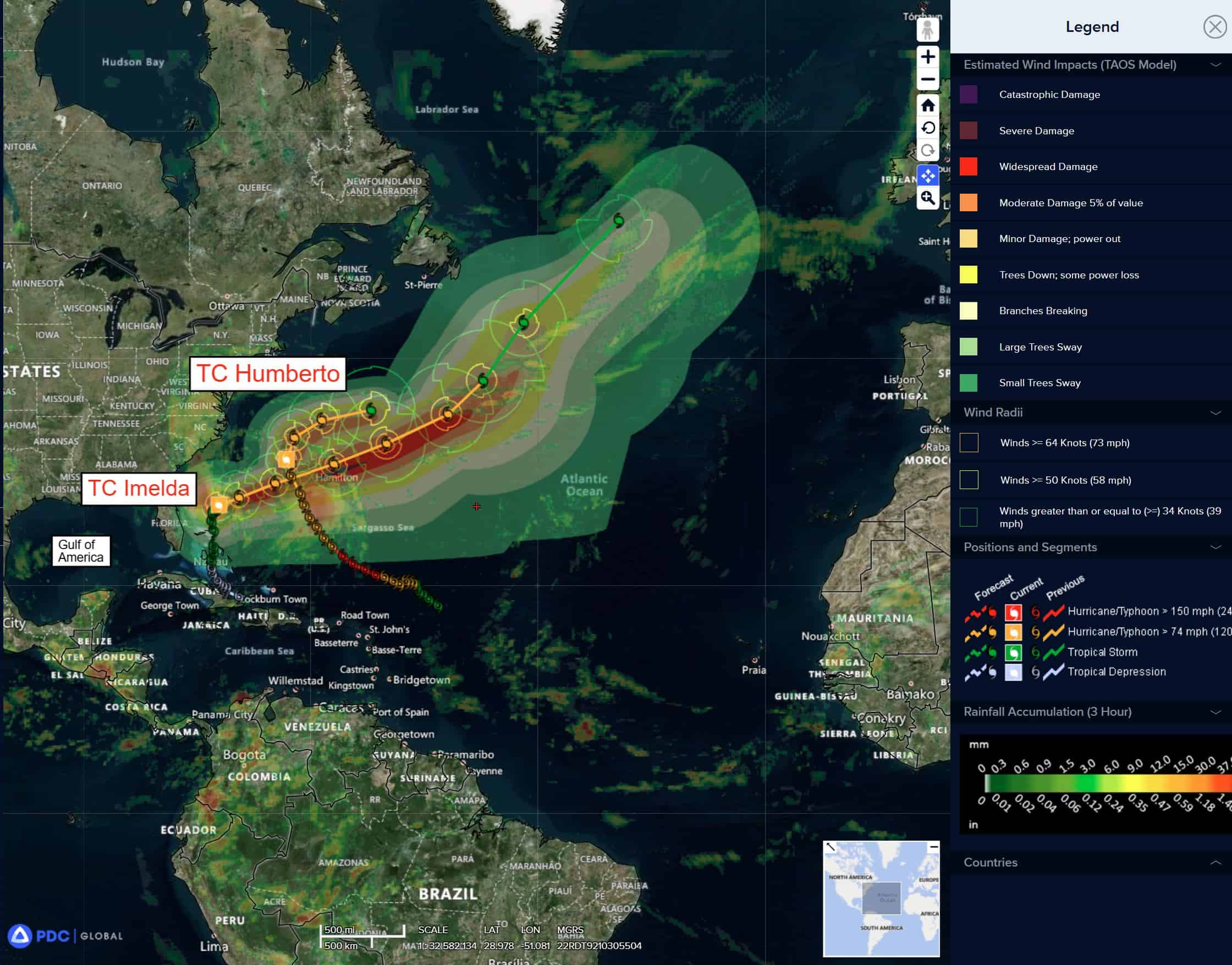Image resolution: width=1232 pixels, height=965 pixels.
Task: Click the Widespread Damage red swatch
Action: click(x=968, y=167)
